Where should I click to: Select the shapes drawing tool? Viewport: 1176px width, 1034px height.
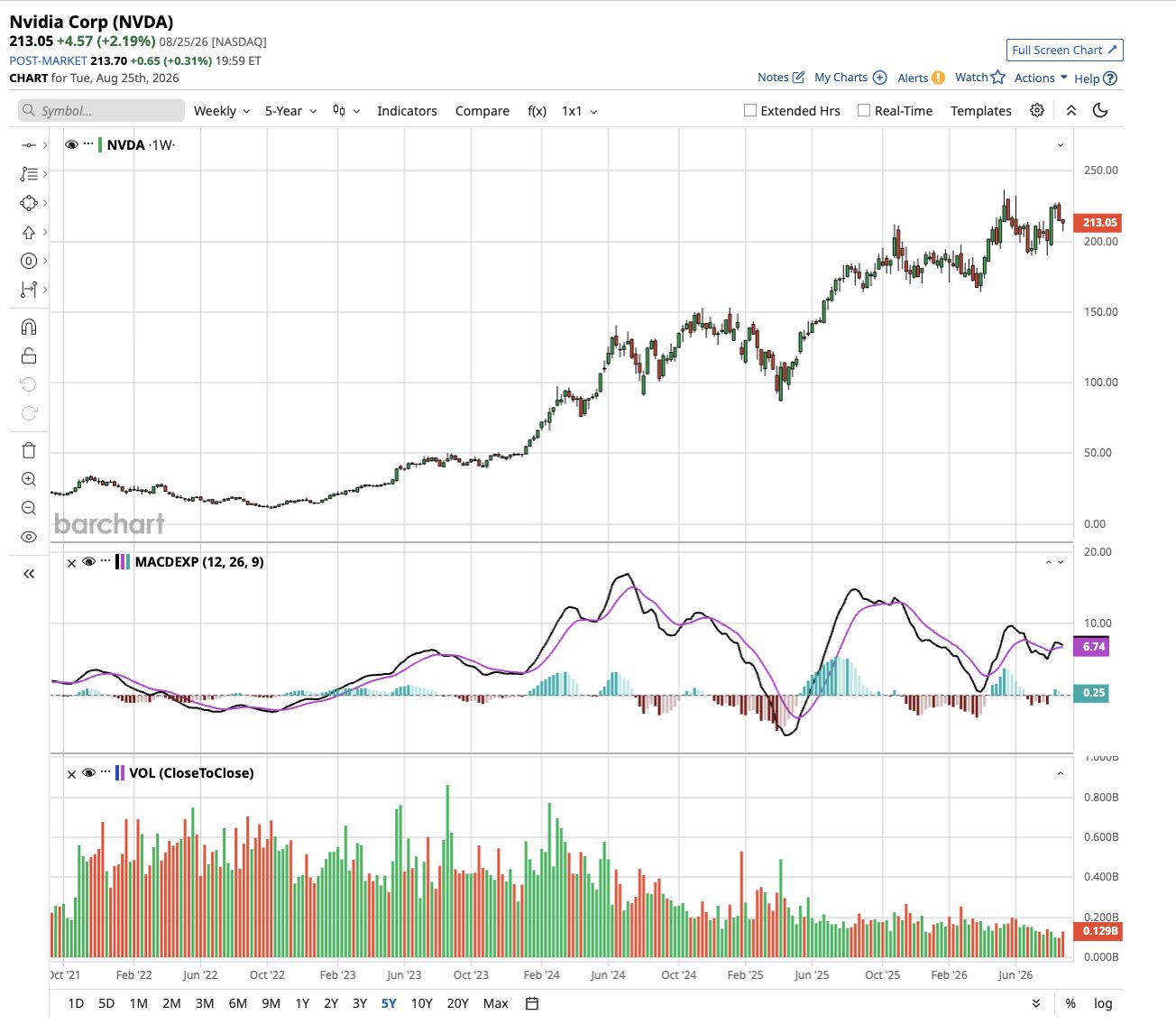point(29,203)
